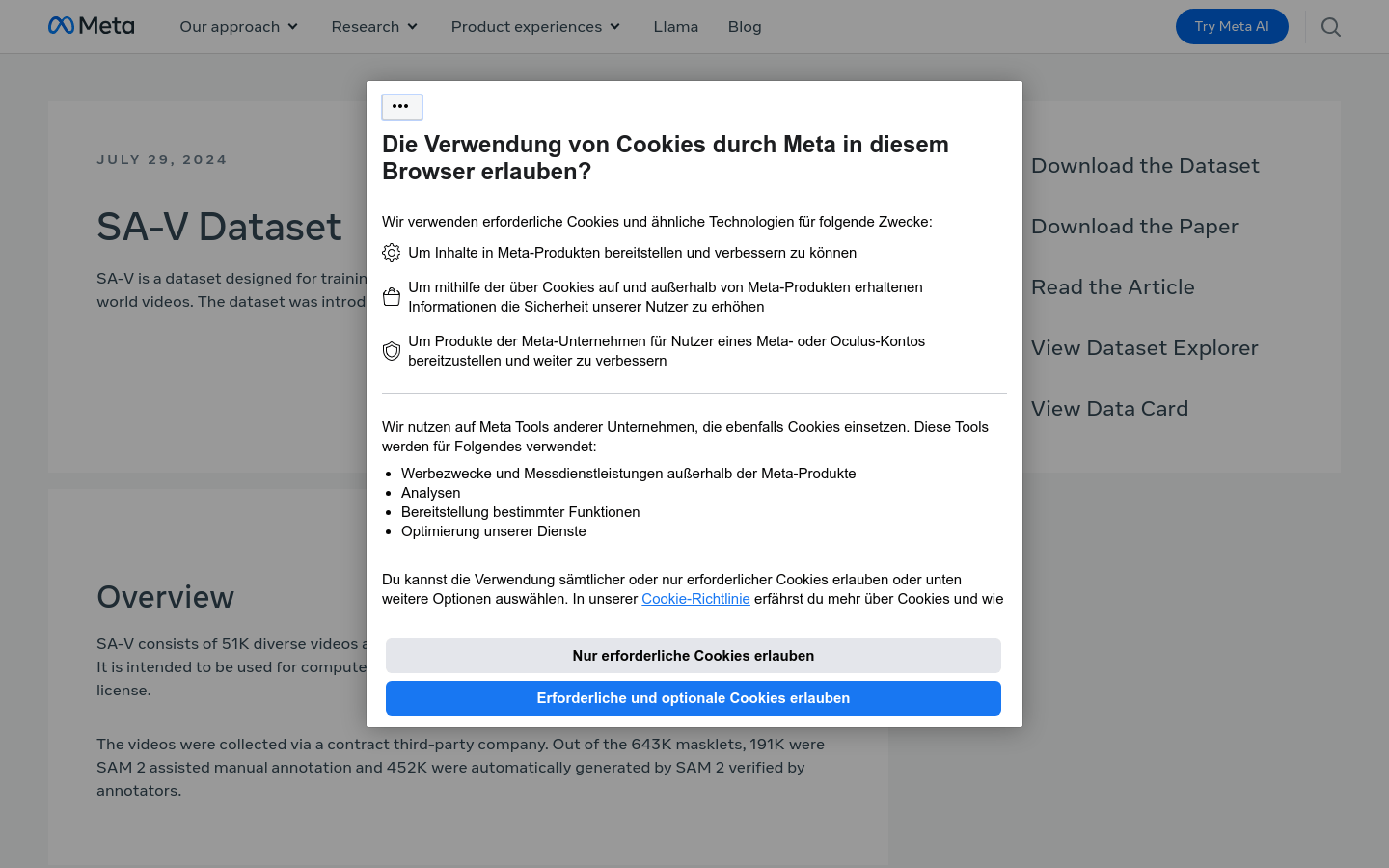The image size is (1389, 868).
Task: Click the Analysen bullet item
Action: 431,493
